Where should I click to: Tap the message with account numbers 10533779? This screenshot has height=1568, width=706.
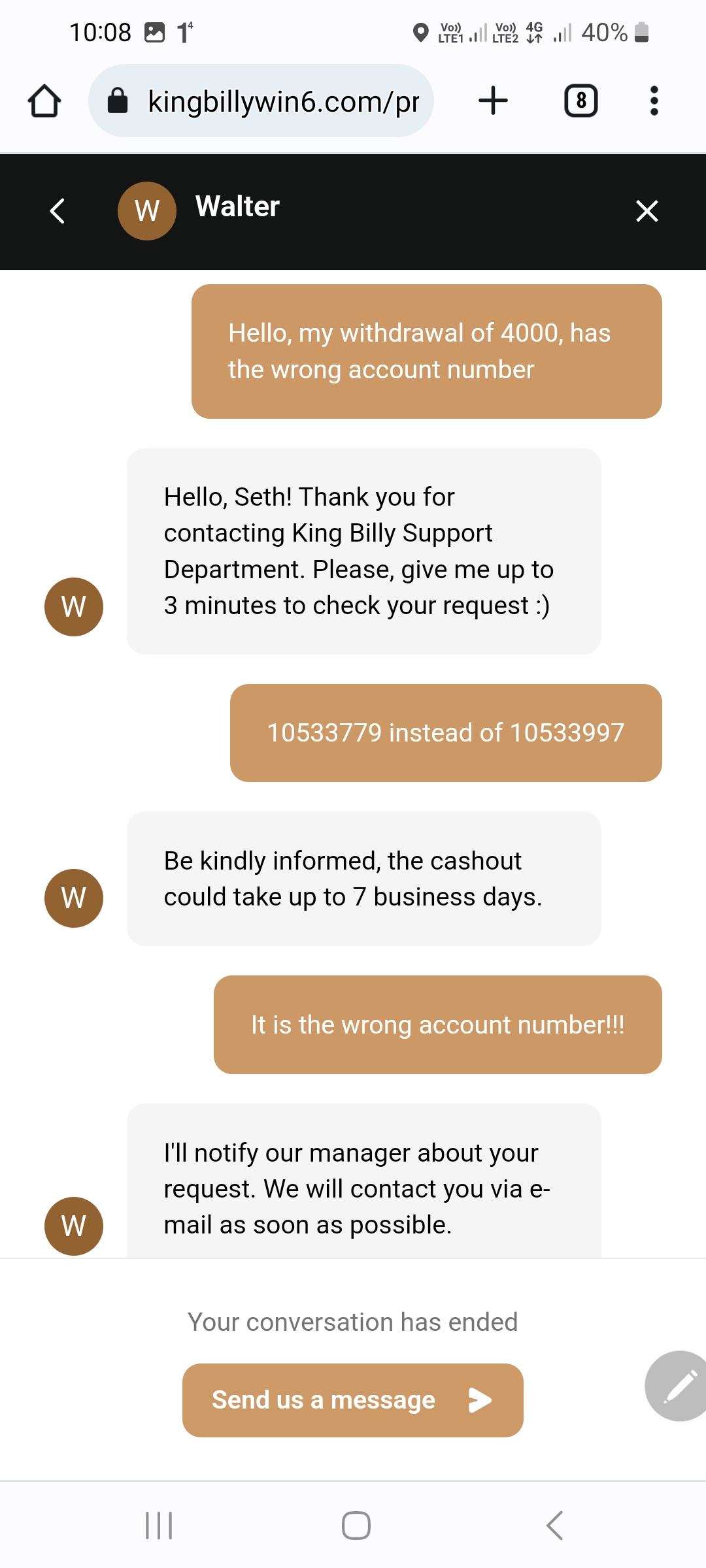(x=445, y=732)
